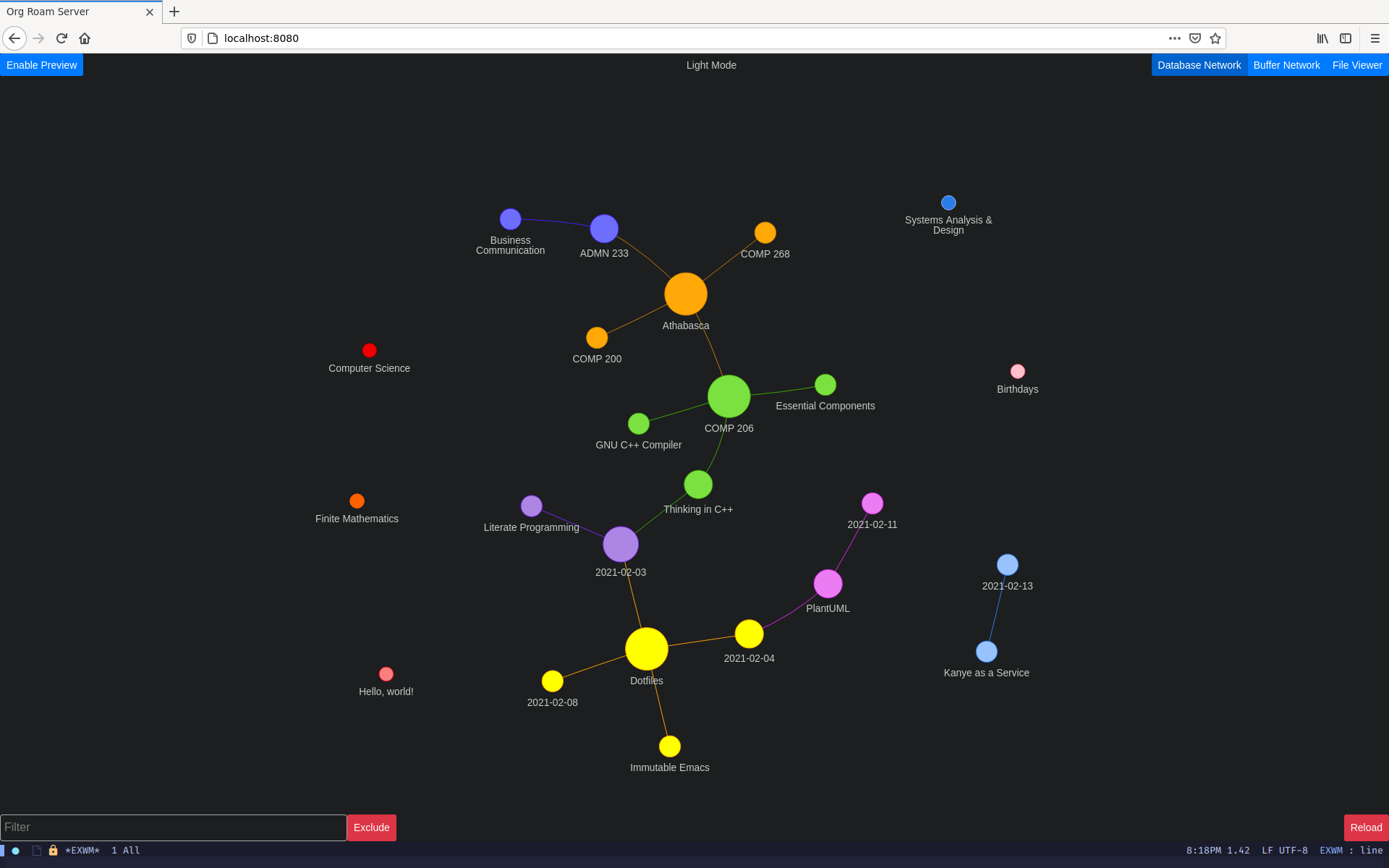Select the Thinking in C++ node
The image size is (1389, 868).
tap(698, 485)
